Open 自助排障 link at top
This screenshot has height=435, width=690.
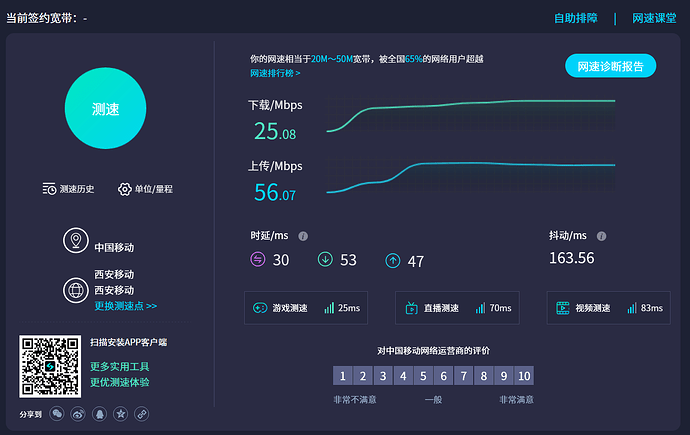click(576, 18)
